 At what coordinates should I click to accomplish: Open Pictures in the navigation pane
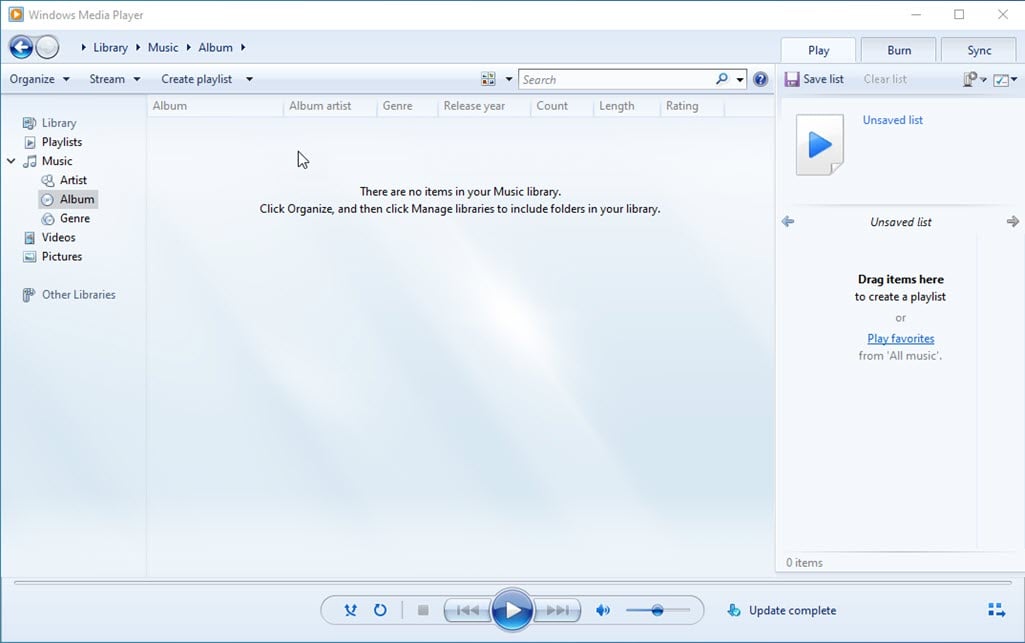click(x=61, y=256)
